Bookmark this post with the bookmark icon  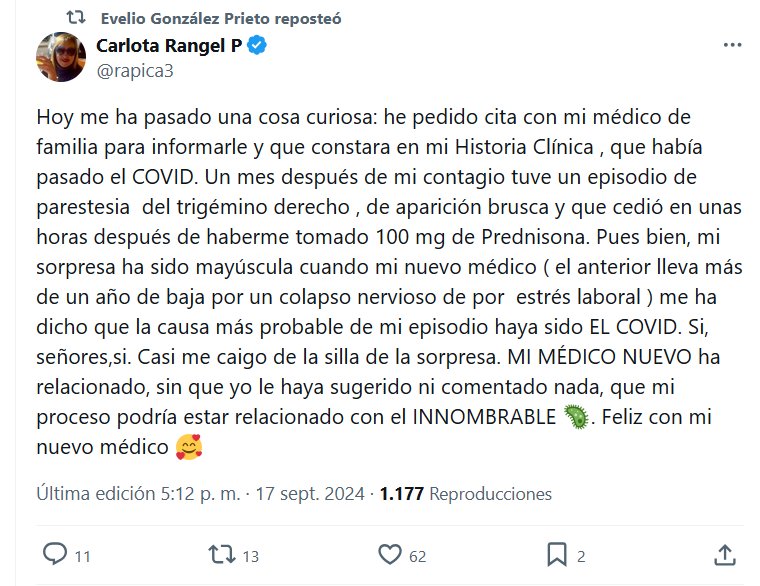pyautogui.click(x=556, y=553)
